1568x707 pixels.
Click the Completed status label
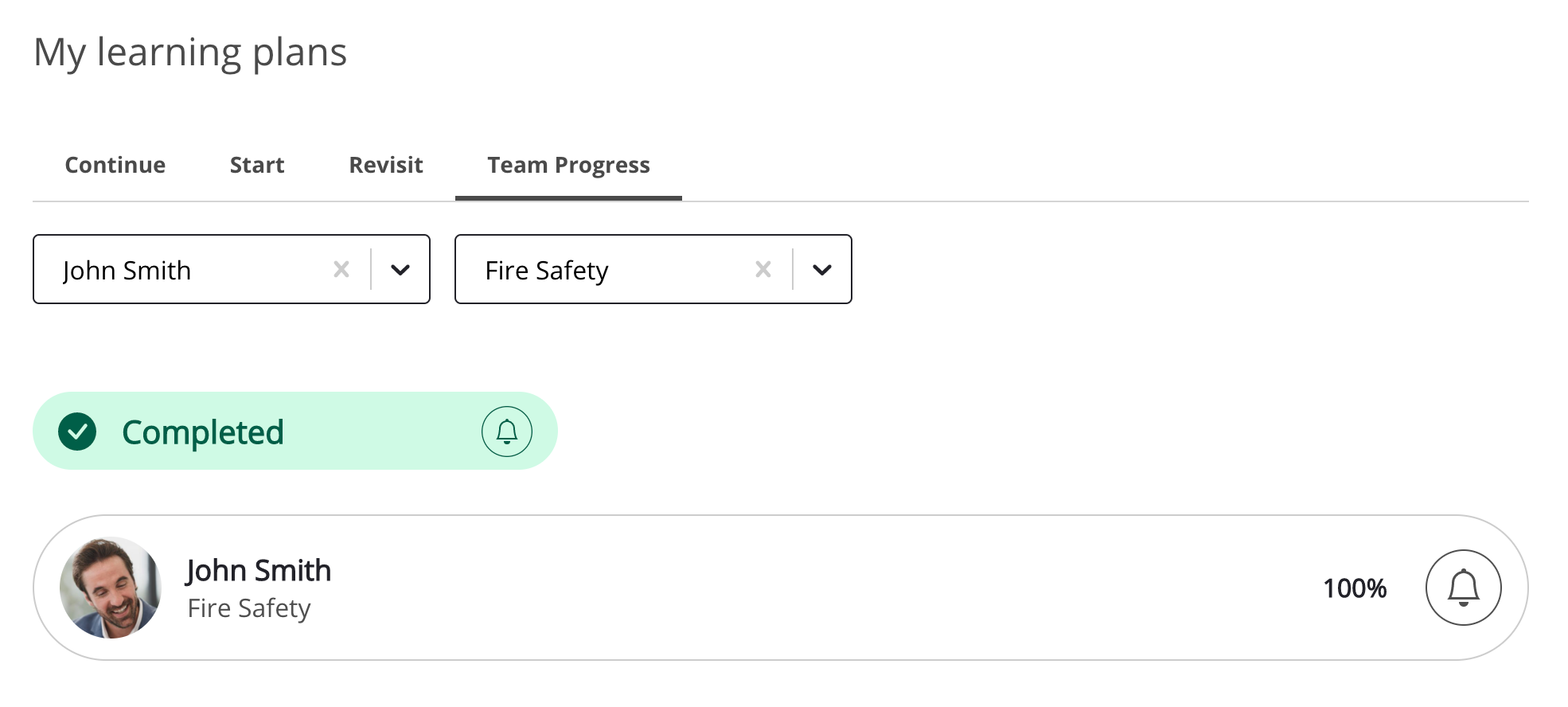click(x=203, y=432)
